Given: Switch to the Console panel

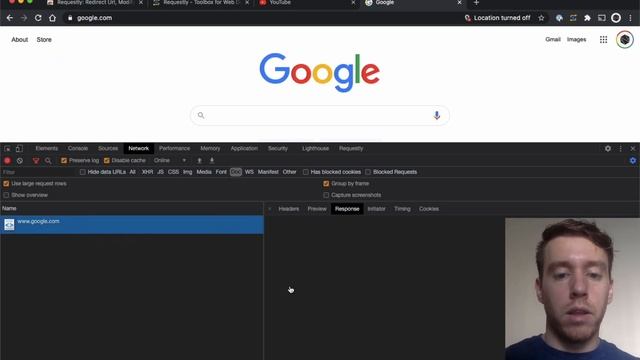Looking at the screenshot, I should click(x=78, y=149).
